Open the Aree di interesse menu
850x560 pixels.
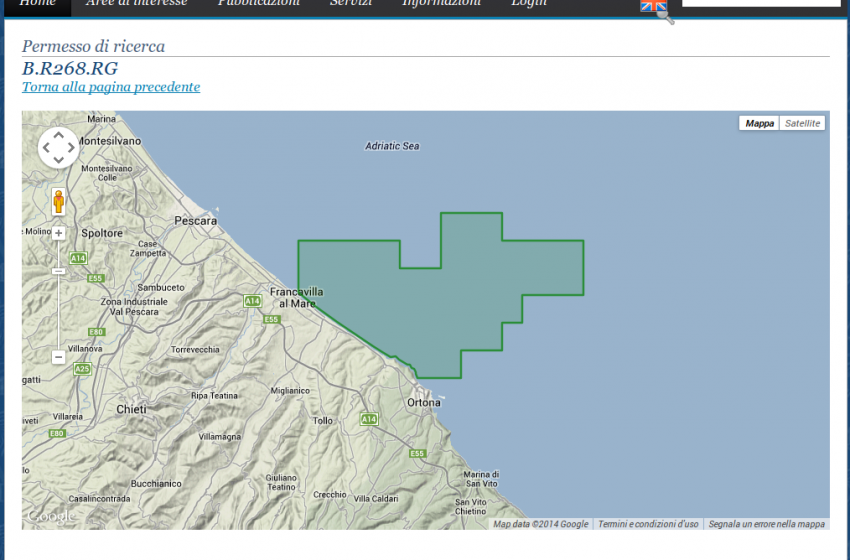click(x=136, y=4)
